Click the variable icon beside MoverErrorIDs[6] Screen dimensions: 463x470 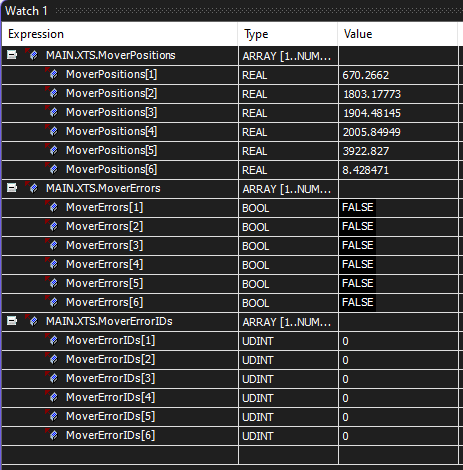[52, 435]
